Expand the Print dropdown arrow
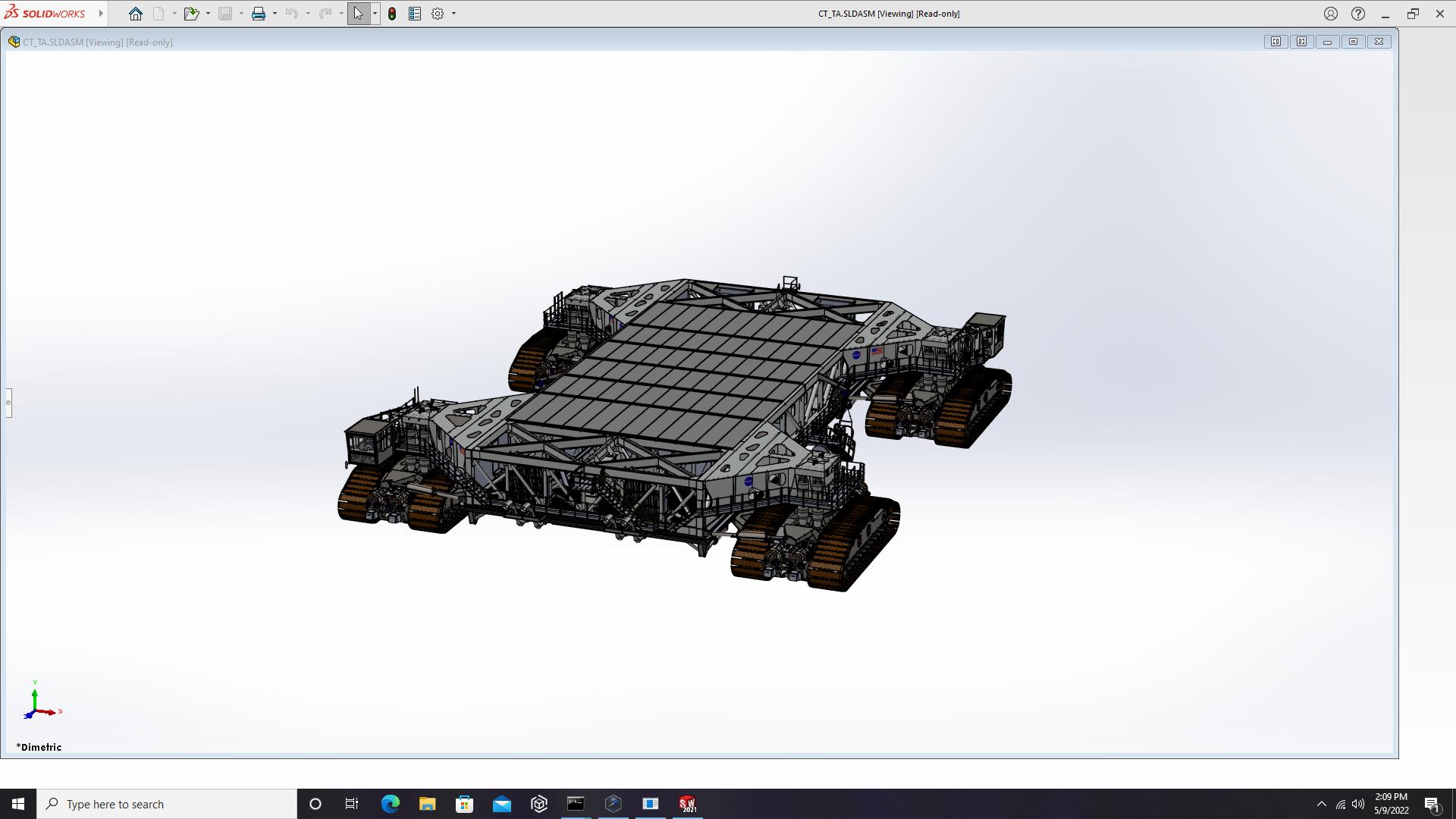Screen dimensions: 1456x819 point(275,14)
